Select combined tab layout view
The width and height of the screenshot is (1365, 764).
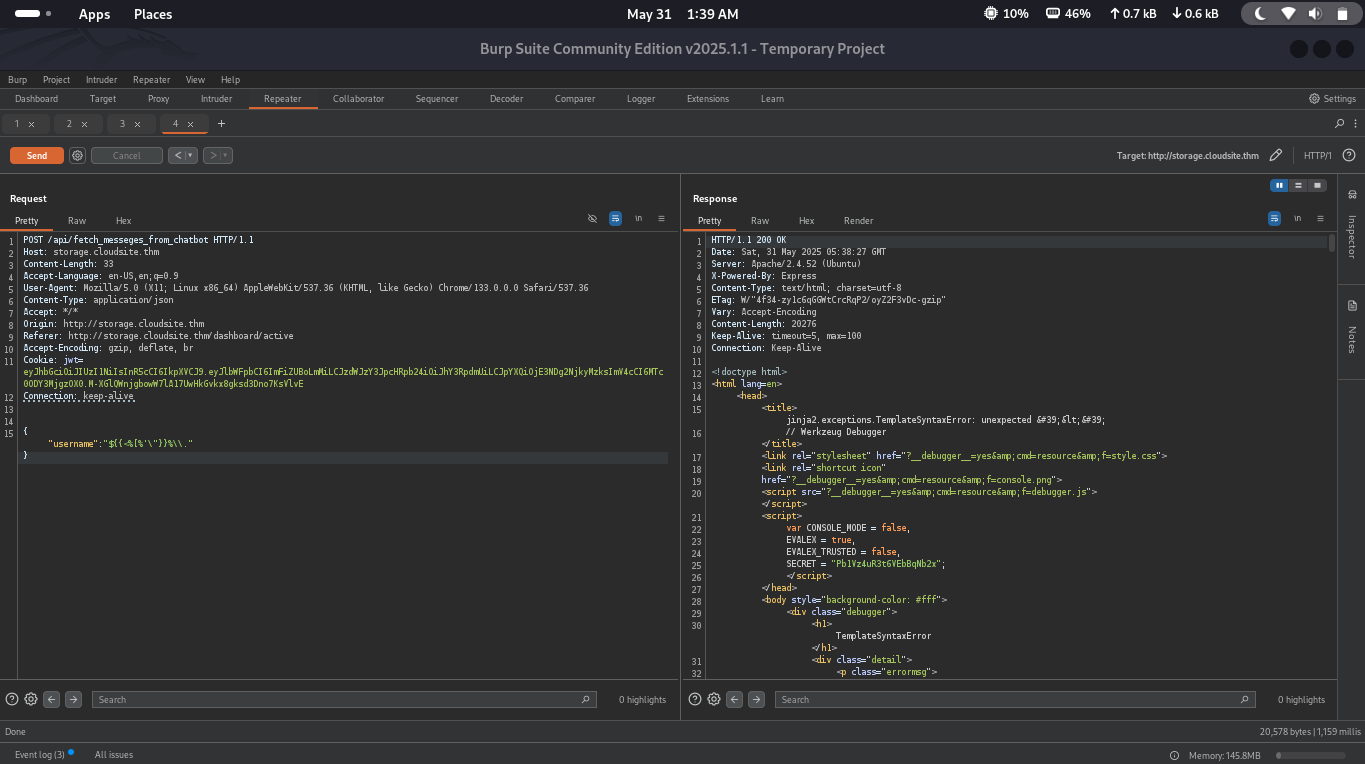tap(1317, 185)
